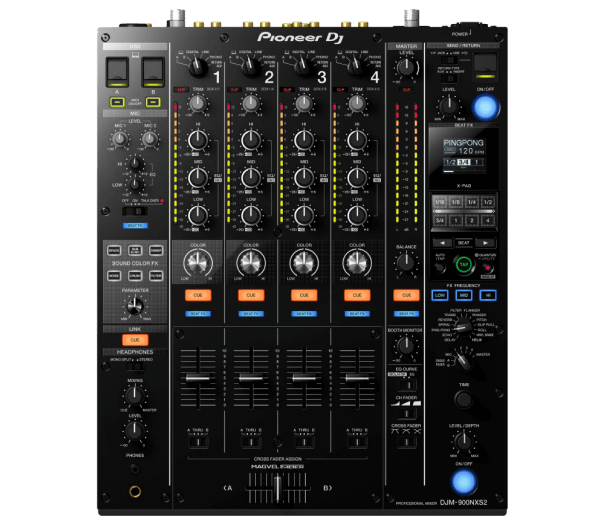Tap the 3/4 X-PAD beat pad
Image resolution: width=605 pixels, height=525 pixels.
[440, 221]
